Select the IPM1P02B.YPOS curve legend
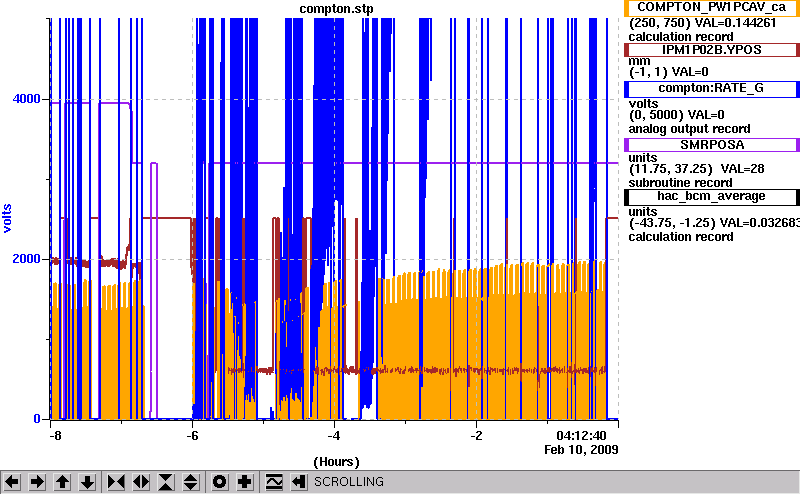The image size is (800, 494). (x=712, y=50)
